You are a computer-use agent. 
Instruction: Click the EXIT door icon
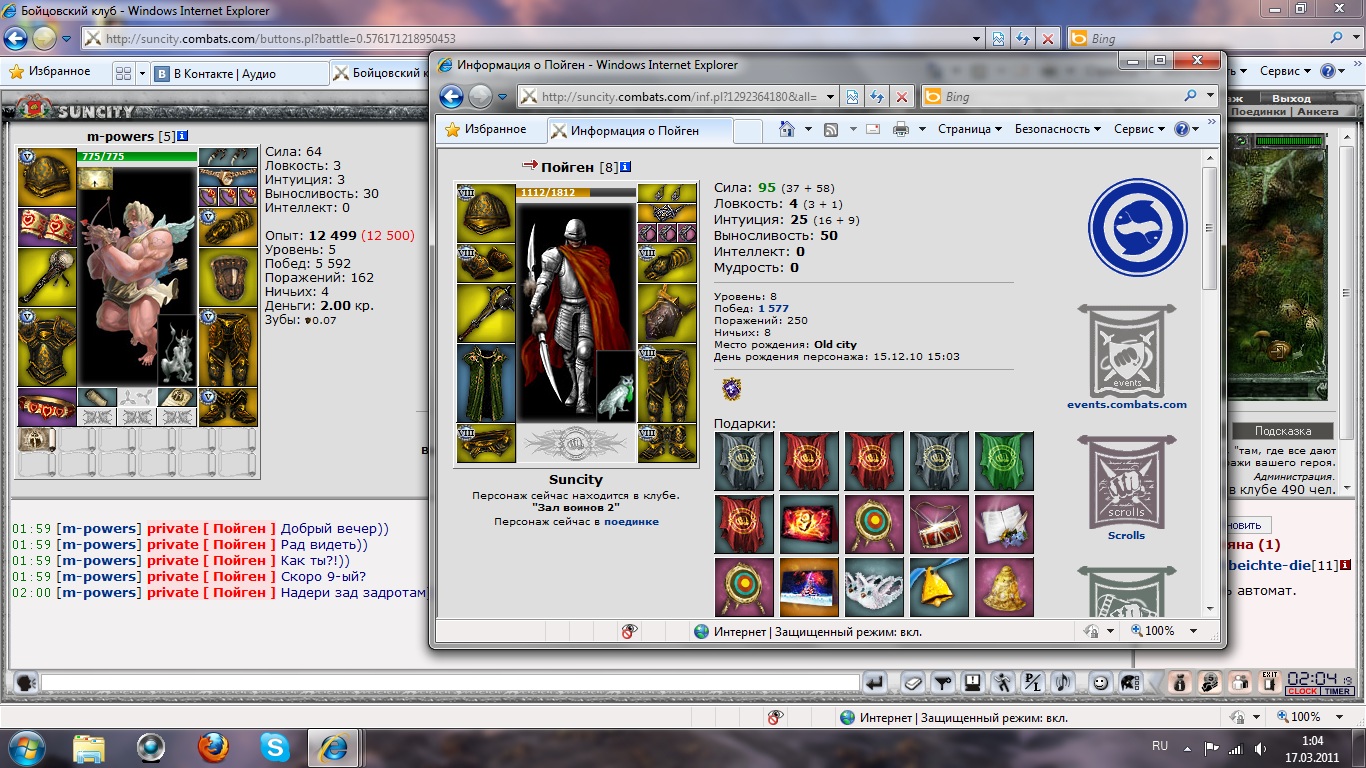1270,683
